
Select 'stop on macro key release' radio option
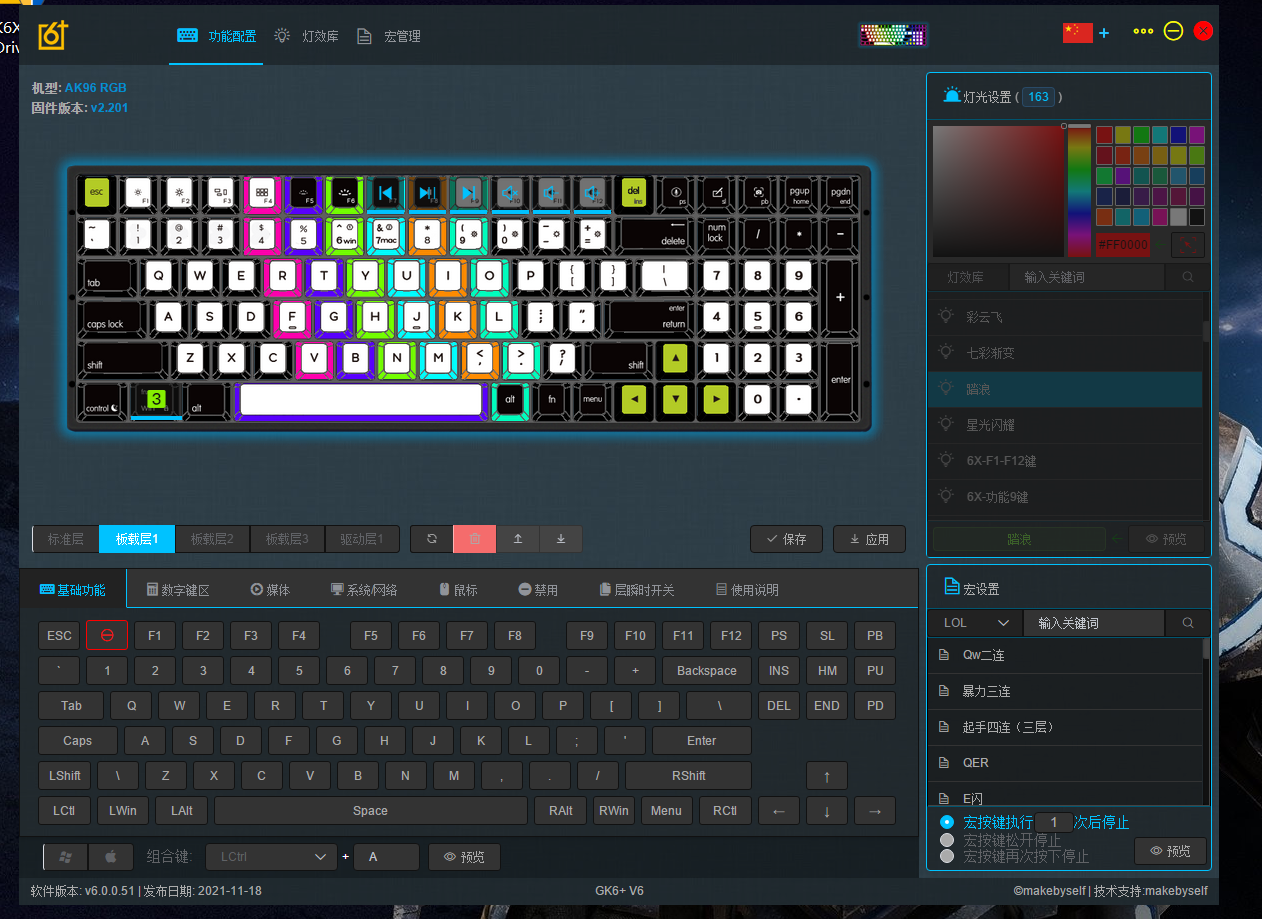[947, 840]
